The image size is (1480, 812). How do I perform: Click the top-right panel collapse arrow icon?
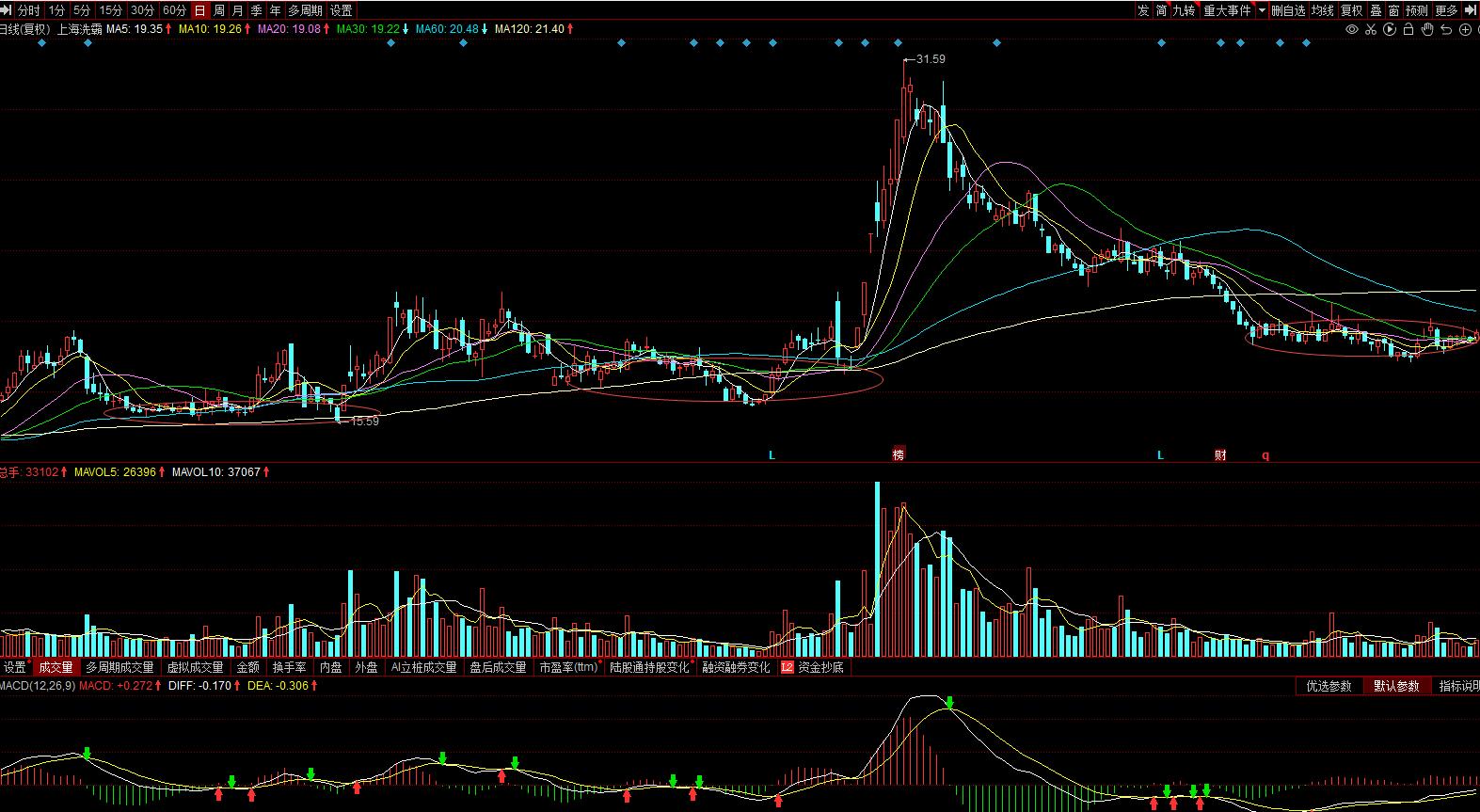coord(1471,10)
